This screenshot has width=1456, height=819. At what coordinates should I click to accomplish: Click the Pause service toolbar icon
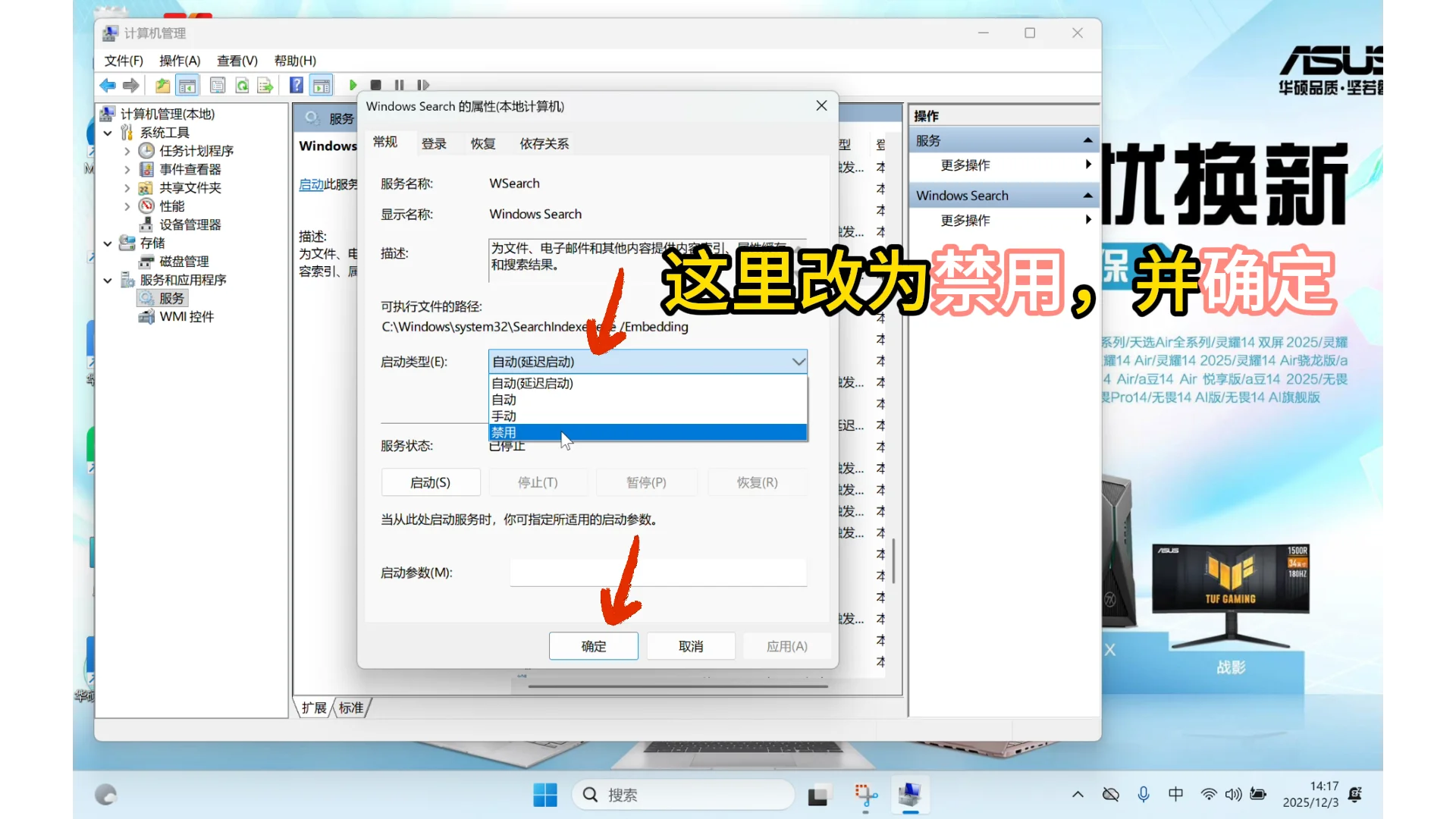400,85
